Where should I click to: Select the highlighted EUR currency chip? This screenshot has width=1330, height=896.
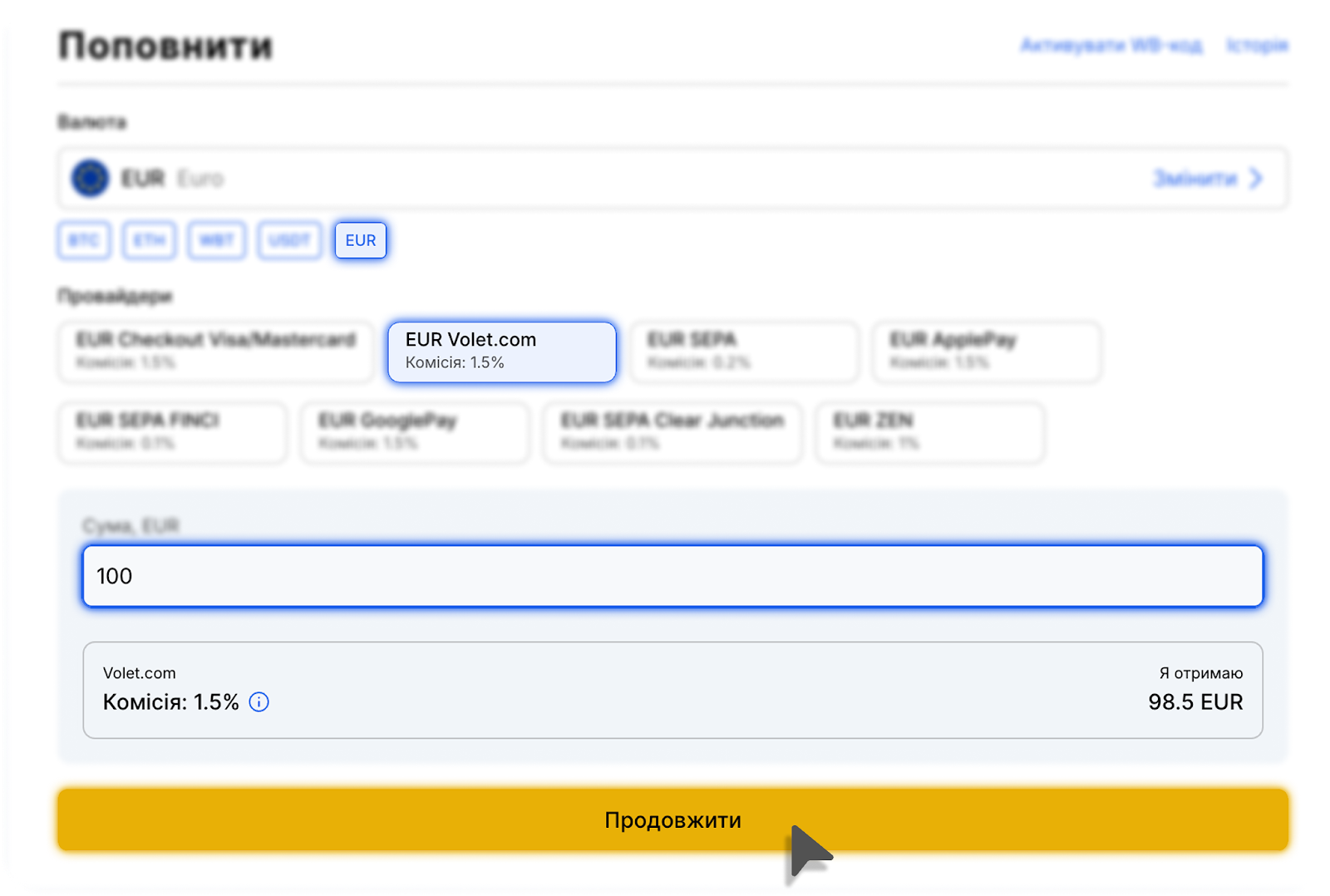(361, 240)
